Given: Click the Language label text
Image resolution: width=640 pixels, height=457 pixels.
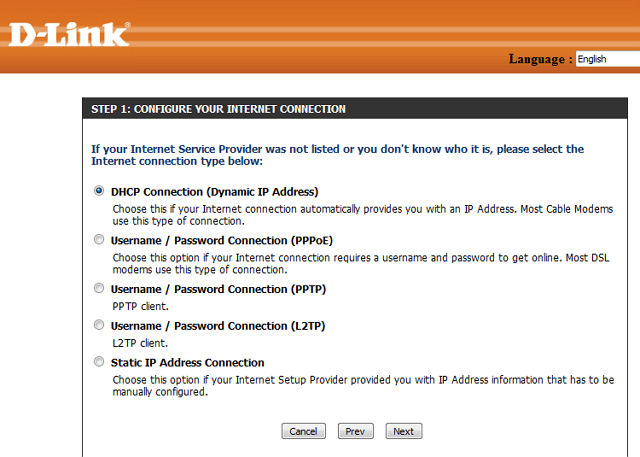Looking at the screenshot, I should pyautogui.click(x=540, y=59).
